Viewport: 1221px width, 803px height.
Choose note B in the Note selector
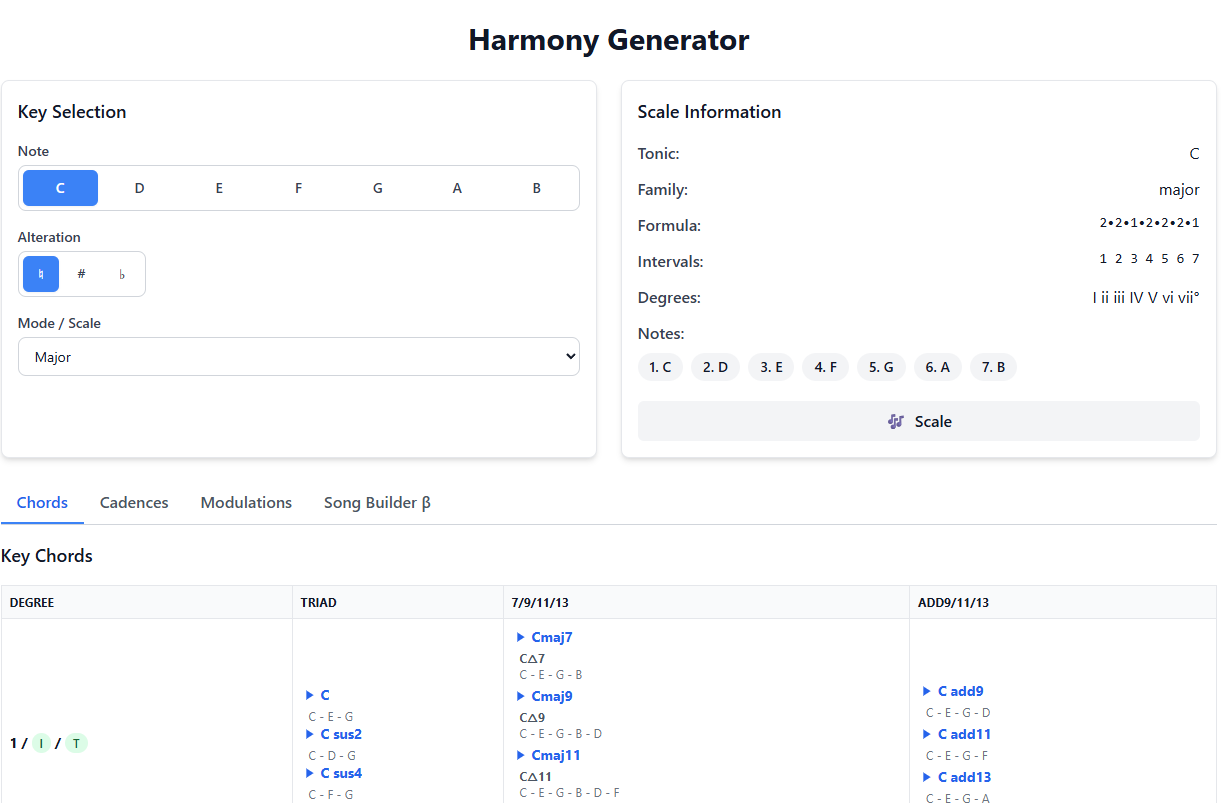(536, 188)
